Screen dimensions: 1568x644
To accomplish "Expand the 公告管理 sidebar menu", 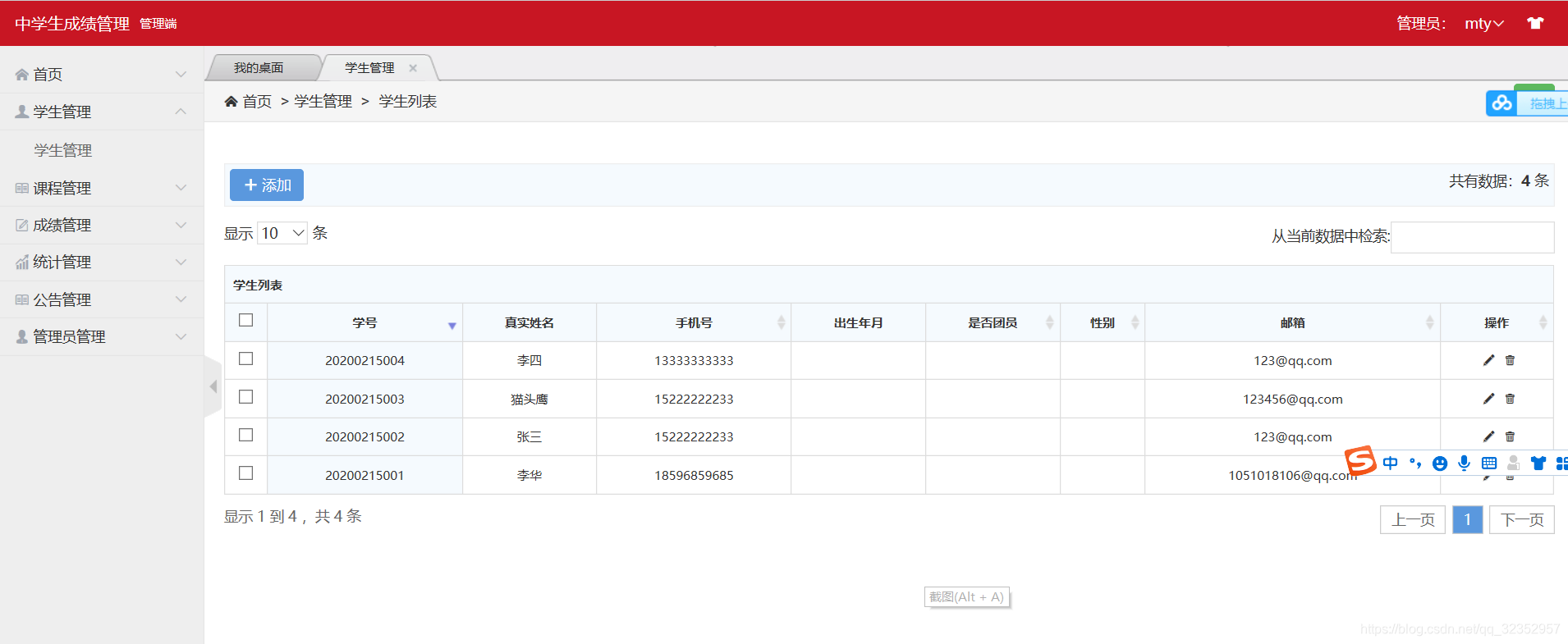I will click(x=102, y=299).
